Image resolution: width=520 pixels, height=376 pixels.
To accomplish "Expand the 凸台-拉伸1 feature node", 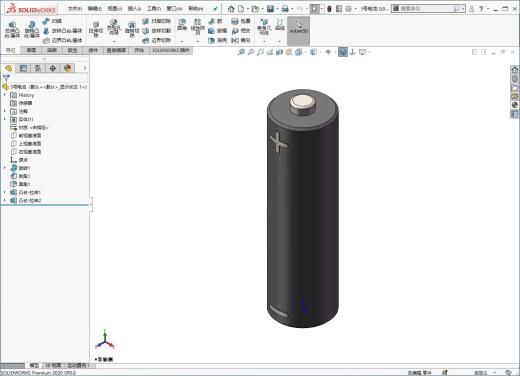I will 5,192.
